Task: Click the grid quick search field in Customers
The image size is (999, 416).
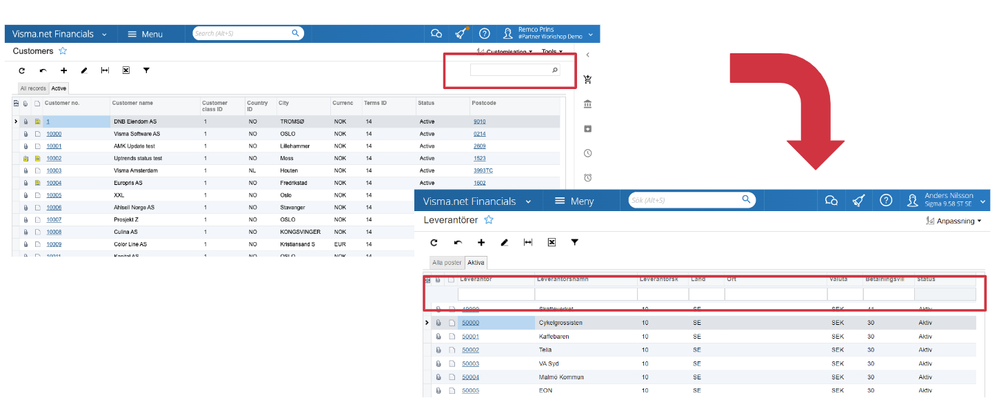Action: [x=515, y=70]
